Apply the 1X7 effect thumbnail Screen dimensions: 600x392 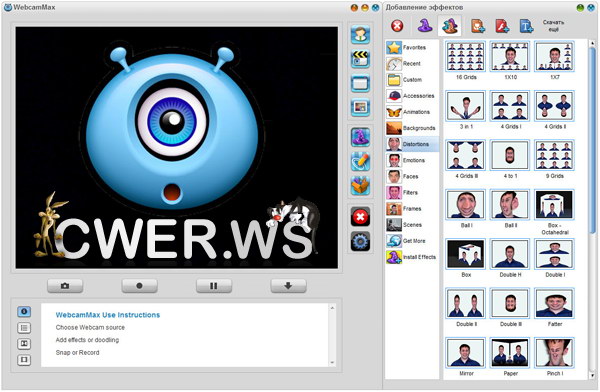pos(554,56)
